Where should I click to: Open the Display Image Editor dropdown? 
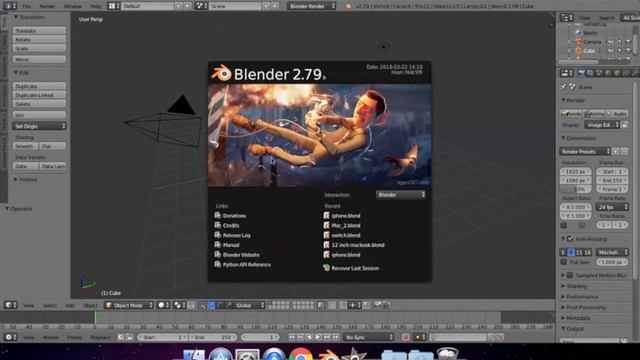(602, 125)
